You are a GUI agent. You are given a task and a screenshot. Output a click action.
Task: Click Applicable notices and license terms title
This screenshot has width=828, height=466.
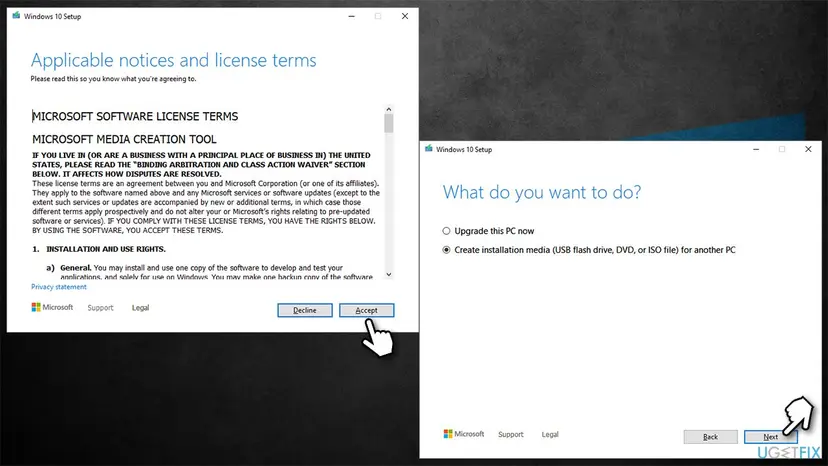point(173,60)
